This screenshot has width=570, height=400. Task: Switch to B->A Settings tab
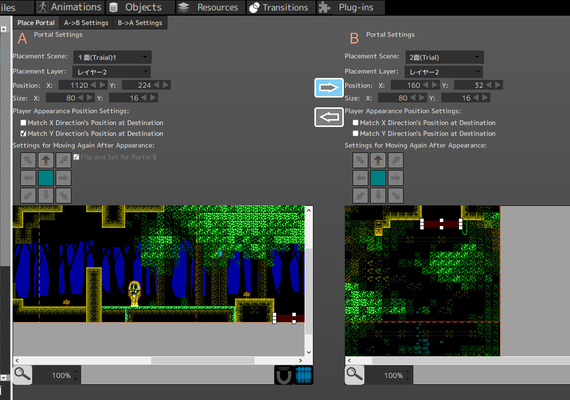point(140,23)
